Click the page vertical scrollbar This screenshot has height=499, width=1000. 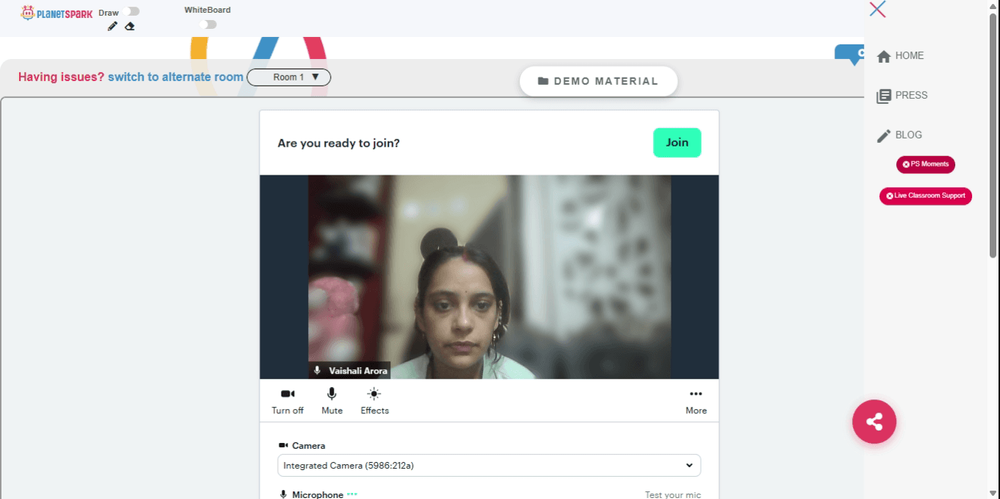(x=993, y=134)
